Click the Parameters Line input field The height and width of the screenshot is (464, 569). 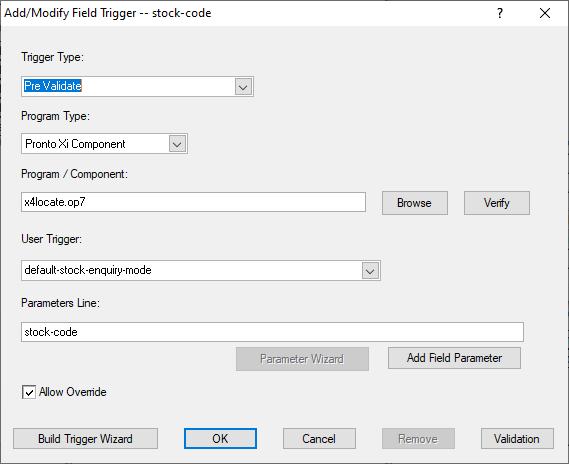click(x=272, y=332)
